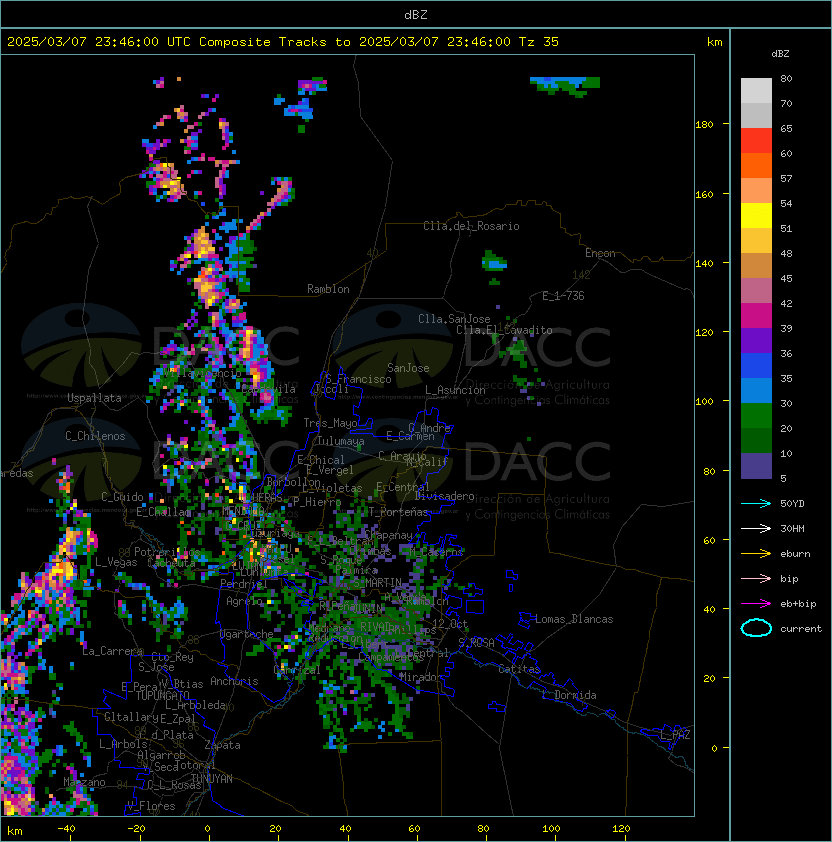Click the 'E_1-736' map label
832x842 pixels.
click(x=563, y=296)
